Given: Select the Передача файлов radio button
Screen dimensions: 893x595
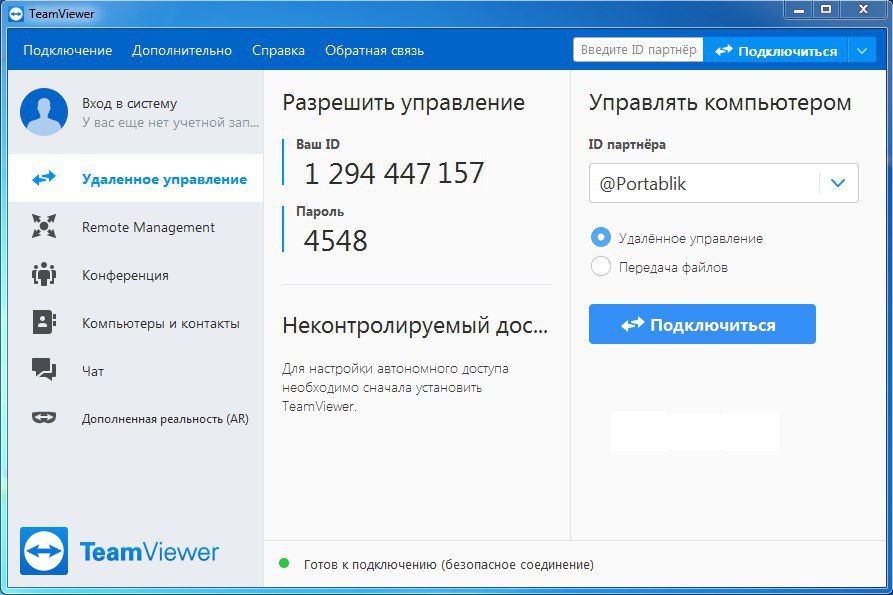Looking at the screenshot, I should coord(601,266).
